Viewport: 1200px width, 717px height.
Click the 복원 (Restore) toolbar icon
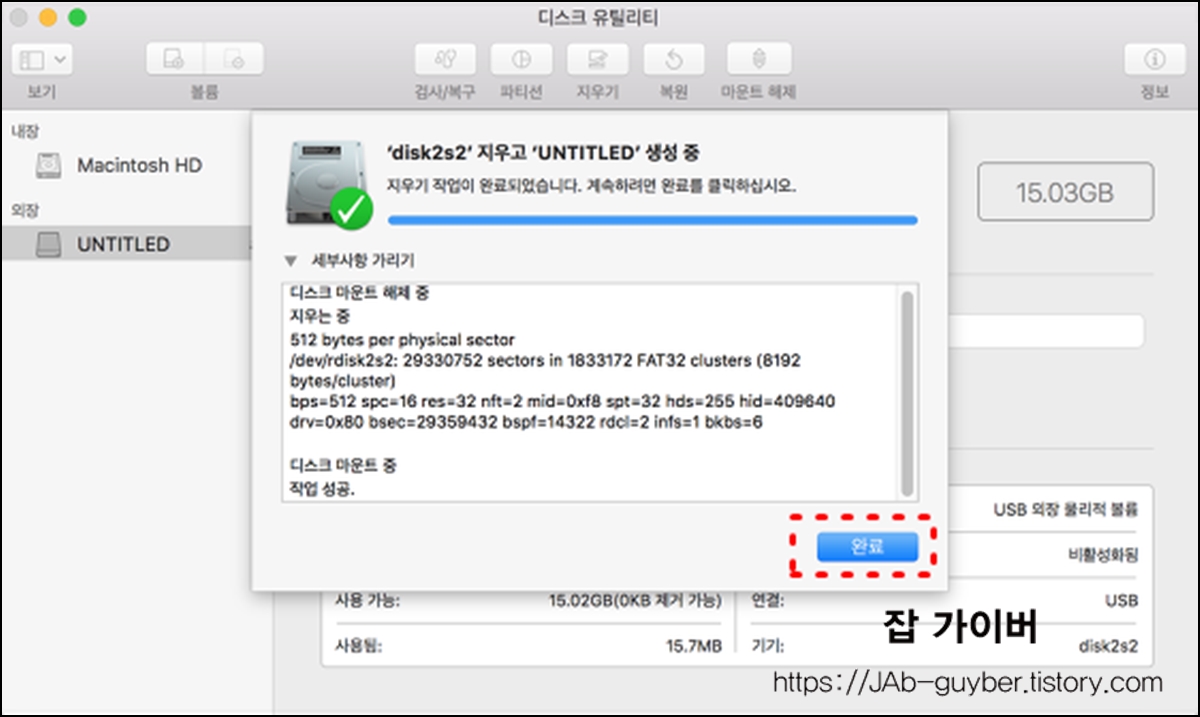673,60
